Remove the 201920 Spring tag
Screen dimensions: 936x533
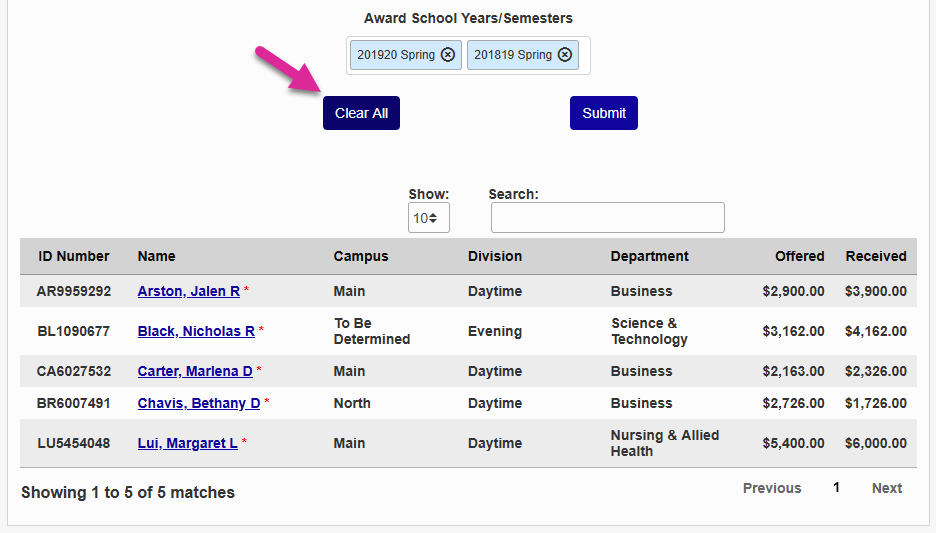point(448,55)
